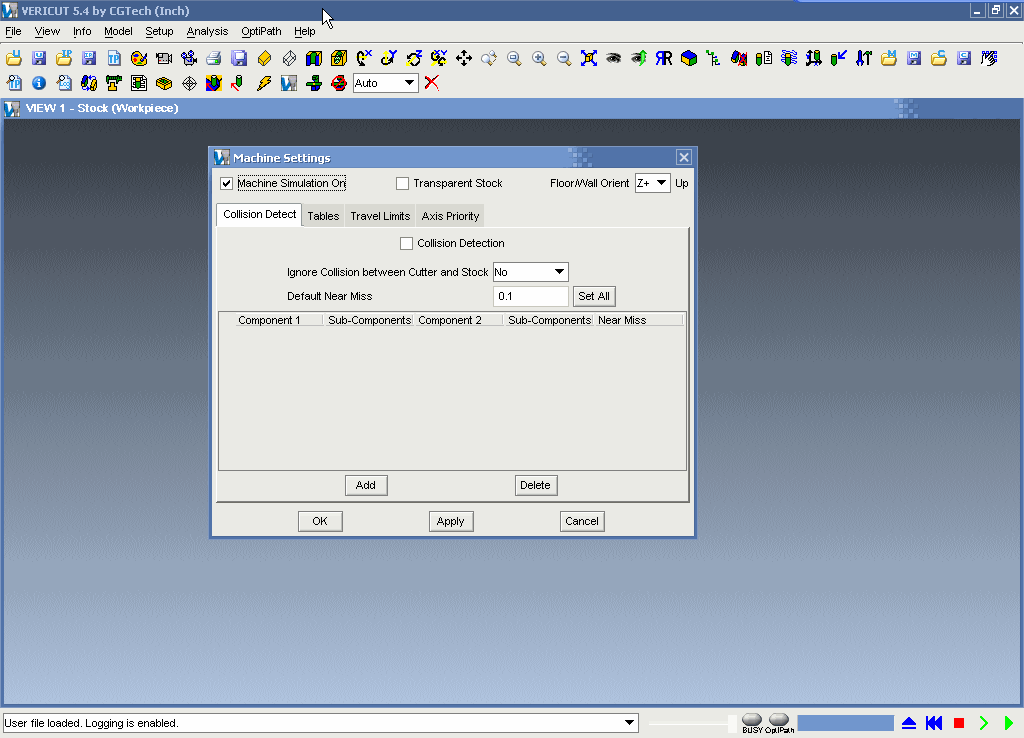1024x738 pixels.
Task: Open the Setup menu
Action: pos(159,31)
